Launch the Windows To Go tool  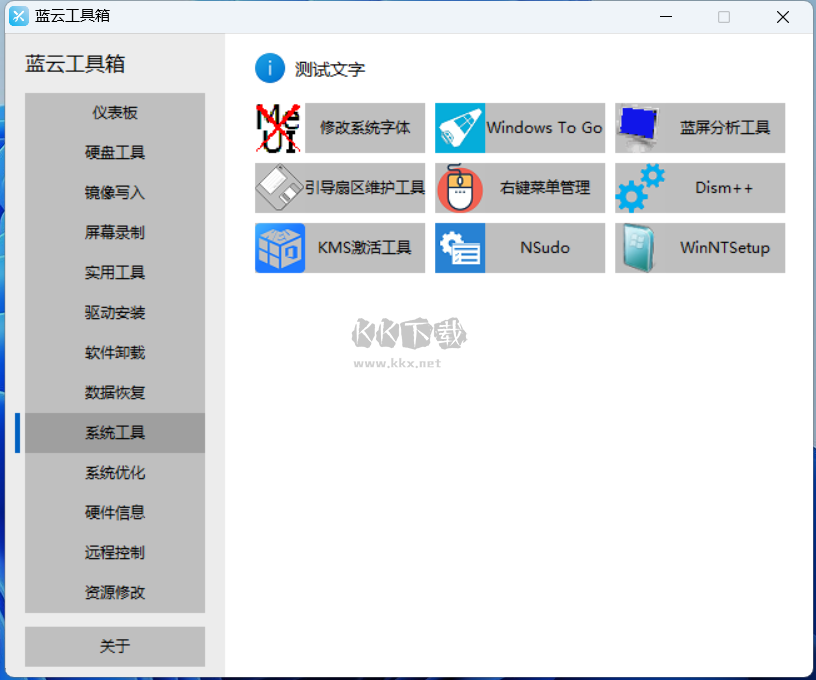click(519, 128)
